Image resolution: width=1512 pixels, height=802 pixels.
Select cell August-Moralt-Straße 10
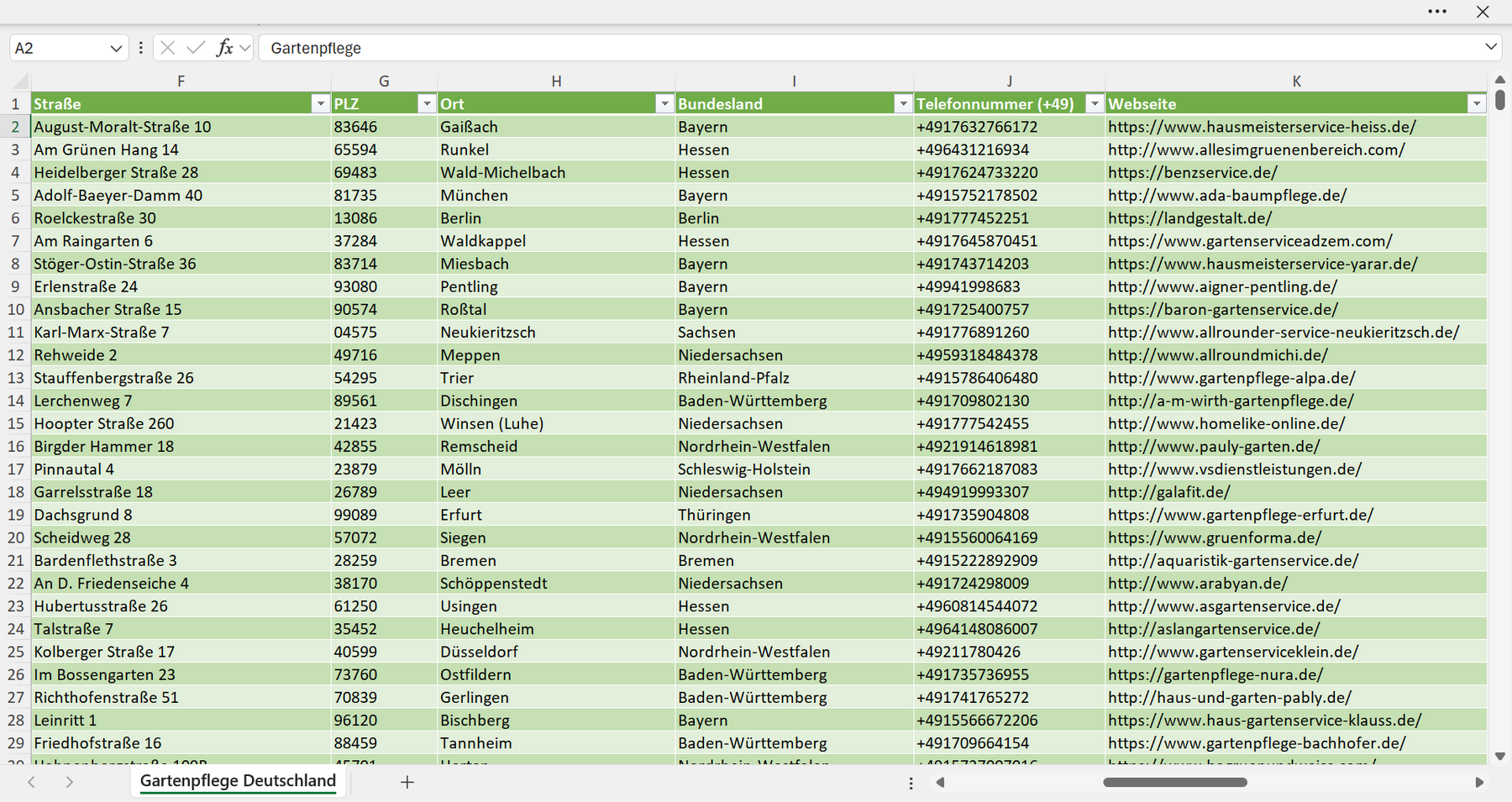point(181,127)
